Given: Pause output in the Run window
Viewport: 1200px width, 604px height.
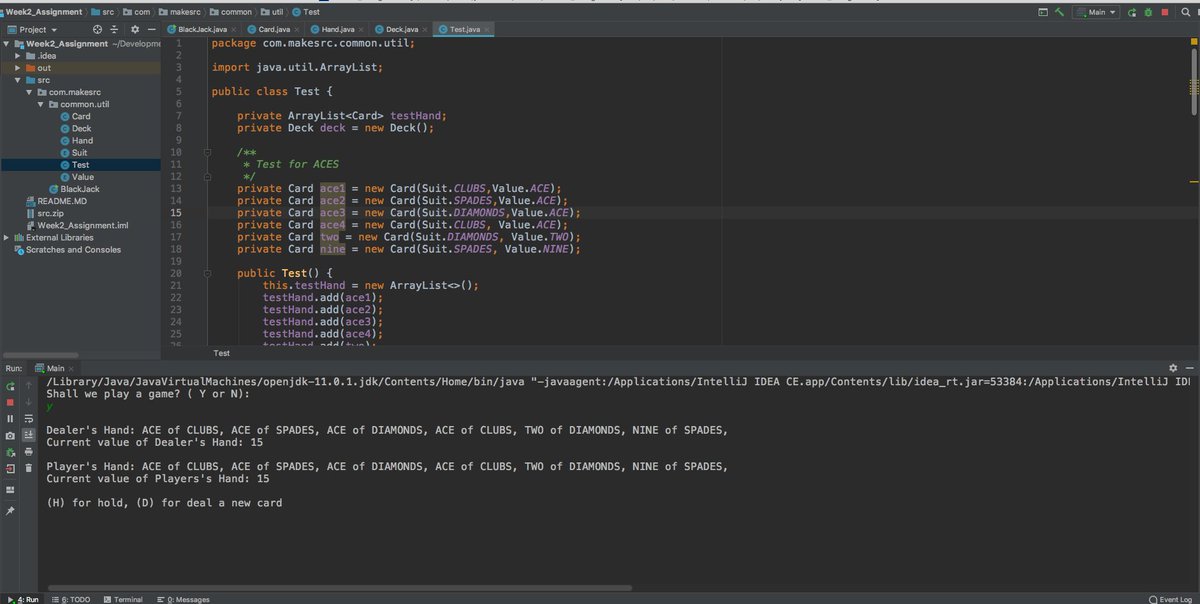Looking at the screenshot, I should (x=10, y=418).
